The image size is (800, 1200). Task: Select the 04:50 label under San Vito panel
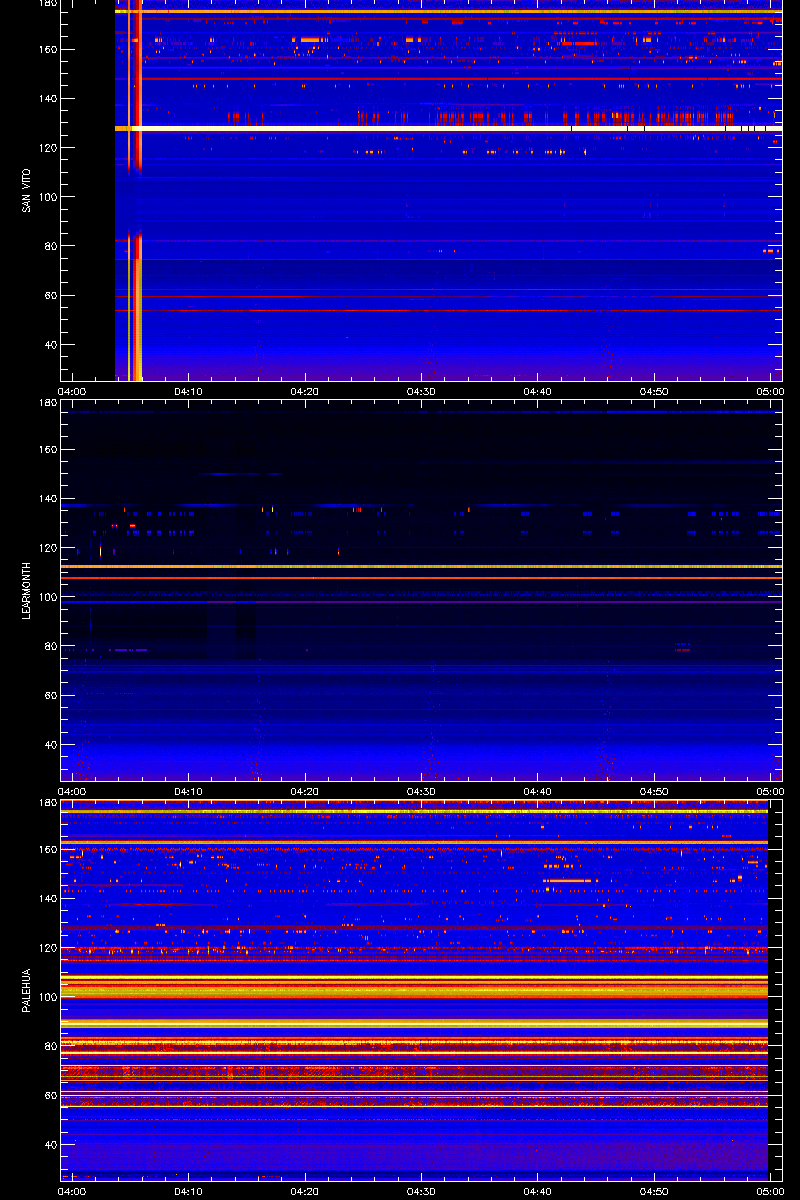point(655,391)
